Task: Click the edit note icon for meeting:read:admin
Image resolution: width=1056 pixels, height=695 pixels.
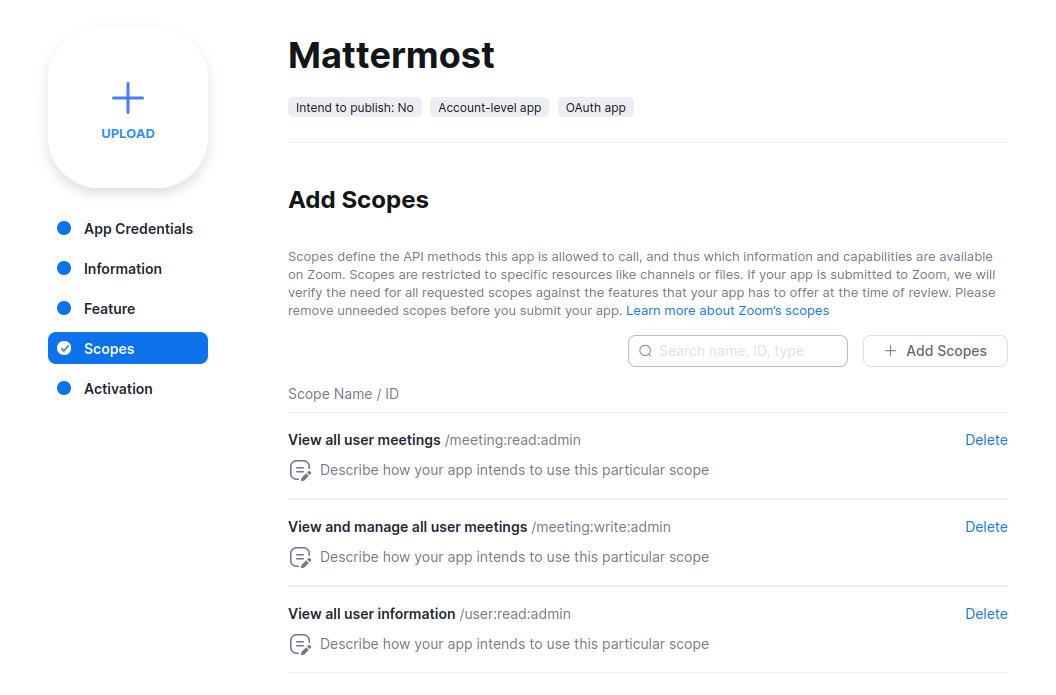Action: click(300, 470)
